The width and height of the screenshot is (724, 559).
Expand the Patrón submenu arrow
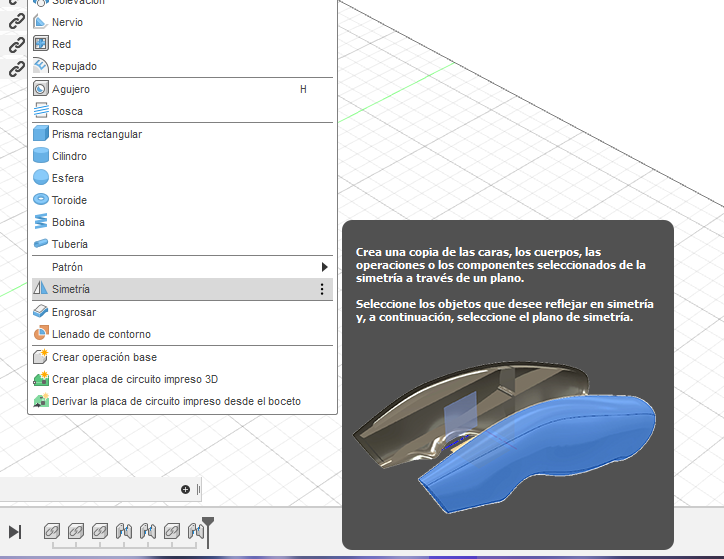324,267
